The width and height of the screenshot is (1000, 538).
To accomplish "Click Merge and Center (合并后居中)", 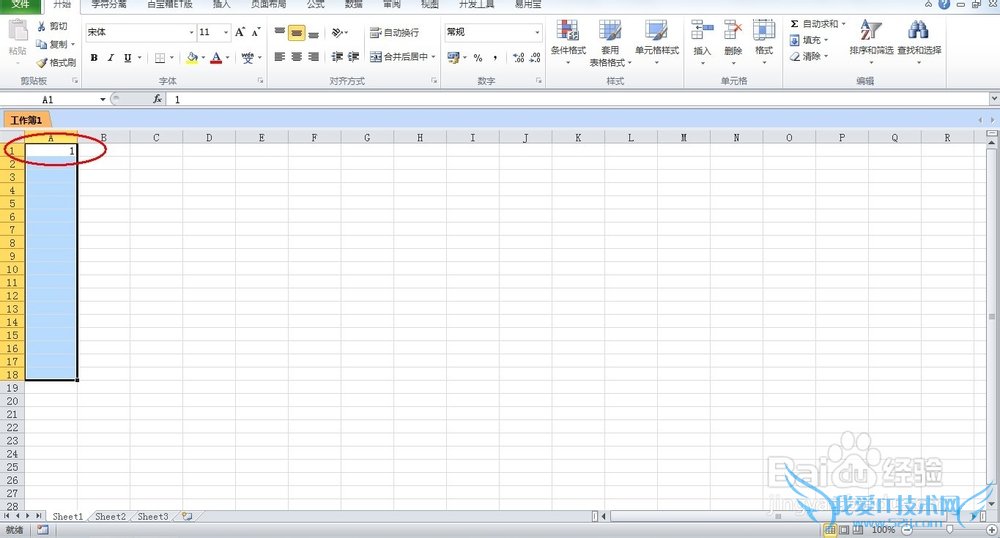I will pos(399,57).
